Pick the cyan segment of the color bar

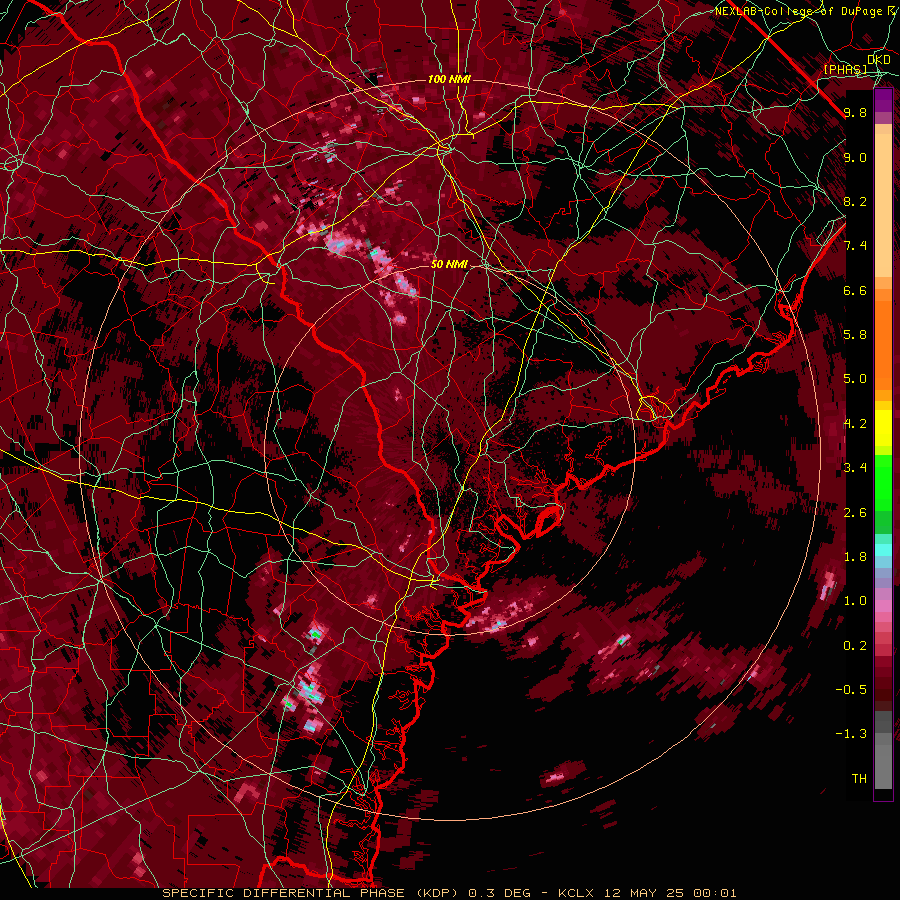point(883,550)
